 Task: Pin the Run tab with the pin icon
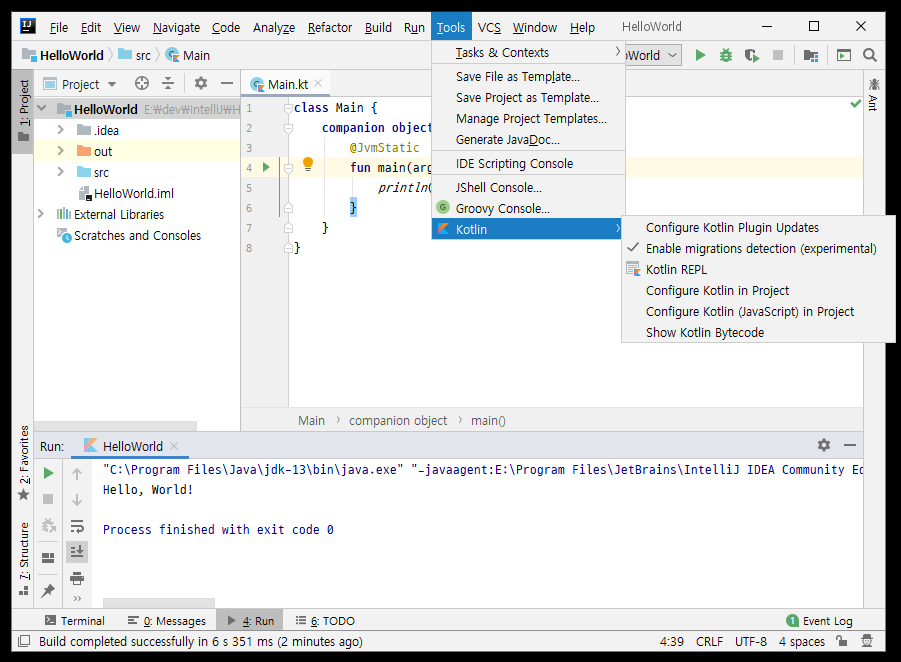coord(48,591)
